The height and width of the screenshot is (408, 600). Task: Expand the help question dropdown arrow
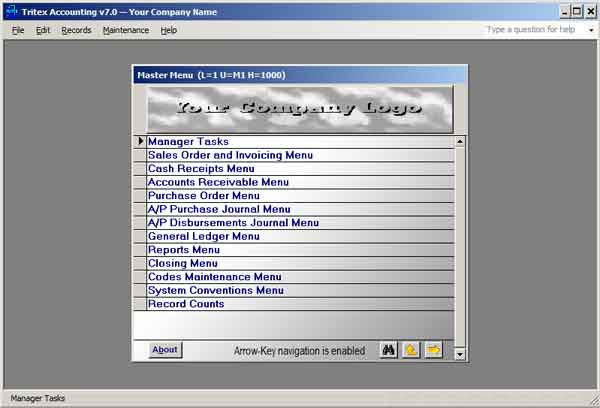click(591, 30)
